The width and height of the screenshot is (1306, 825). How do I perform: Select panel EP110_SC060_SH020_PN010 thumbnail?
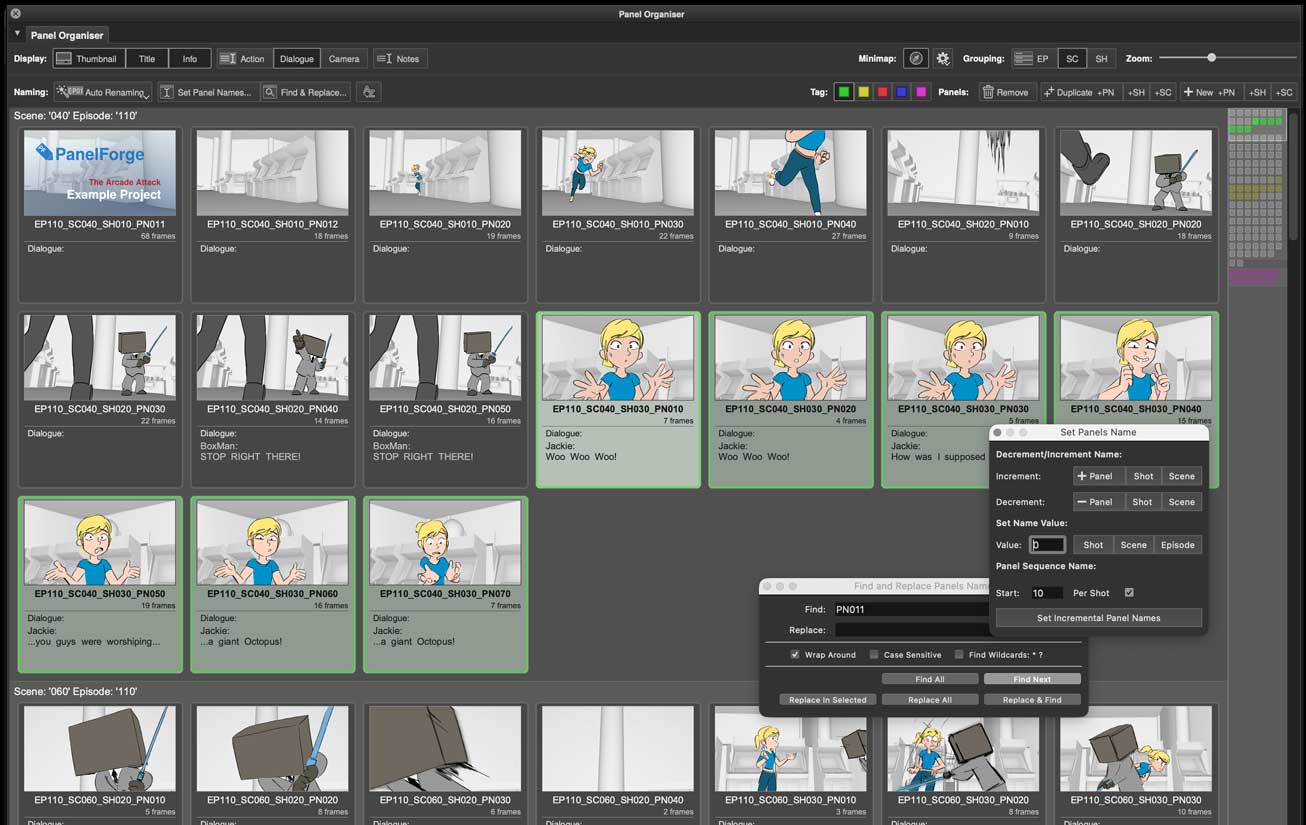pos(100,749)
